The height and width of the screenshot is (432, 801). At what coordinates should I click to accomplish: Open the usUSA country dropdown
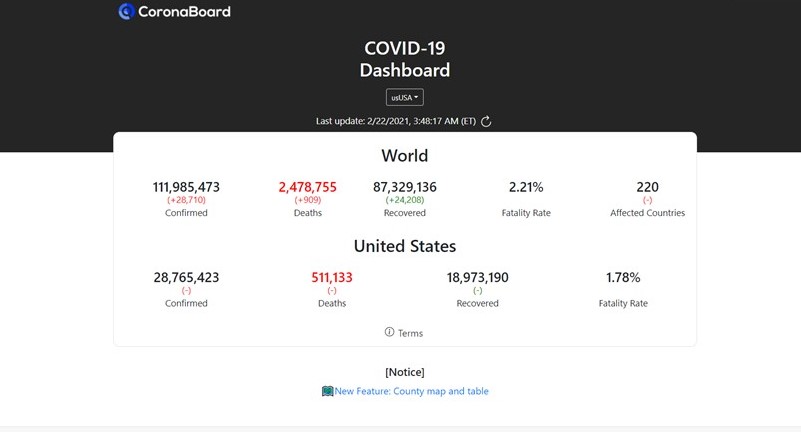405,97
